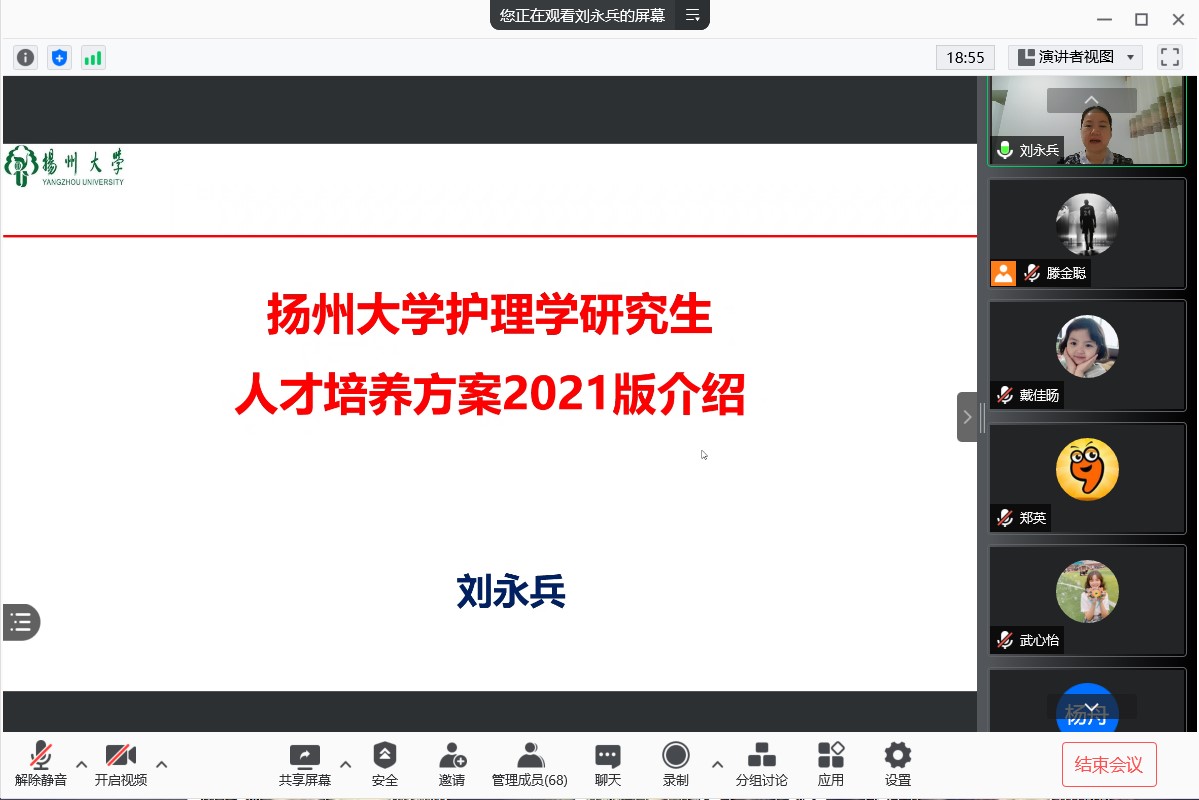
Task: Turn on camera (开启视频)
Action: click(x=121, y=764)
